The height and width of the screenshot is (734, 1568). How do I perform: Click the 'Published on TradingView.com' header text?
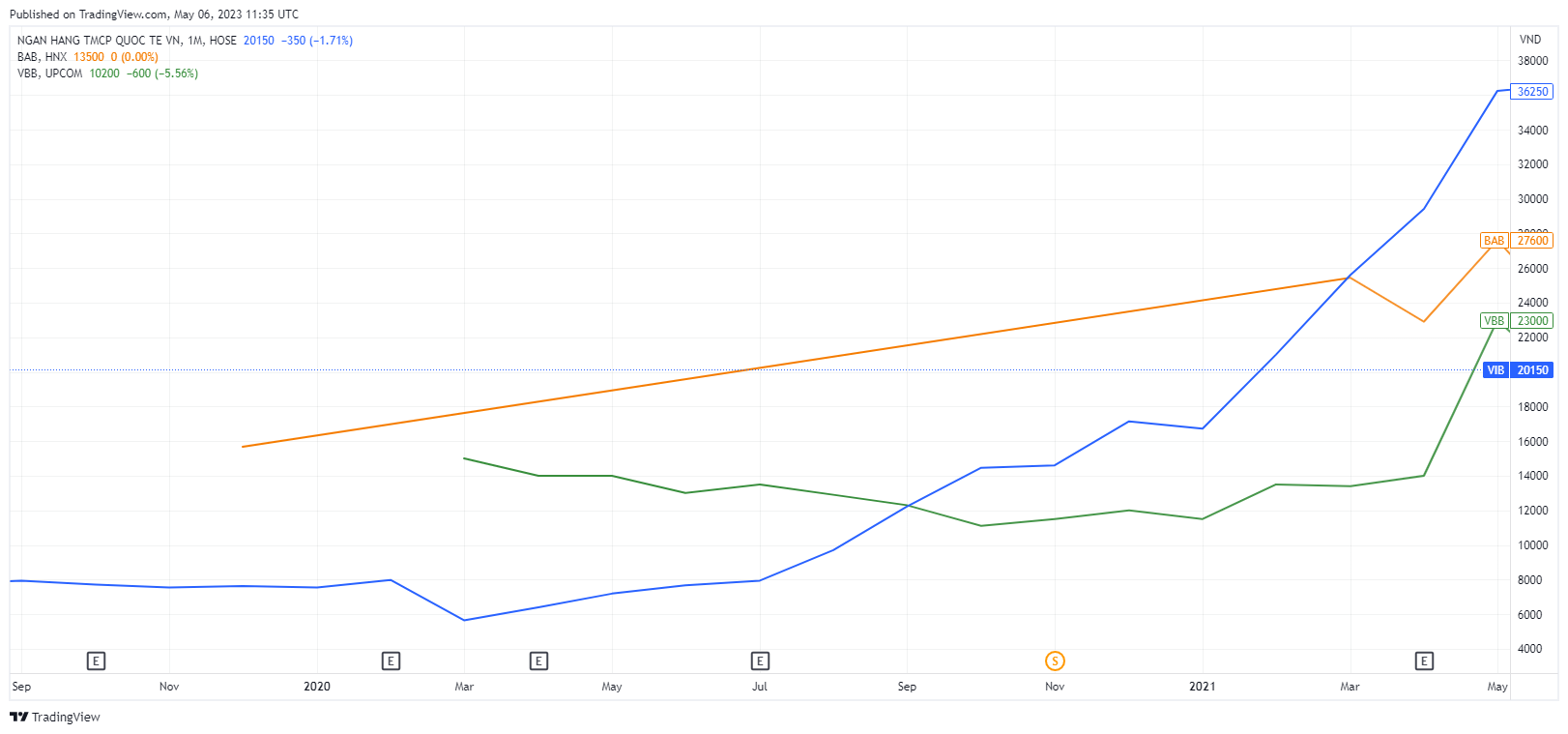click(x=154, y=15)
